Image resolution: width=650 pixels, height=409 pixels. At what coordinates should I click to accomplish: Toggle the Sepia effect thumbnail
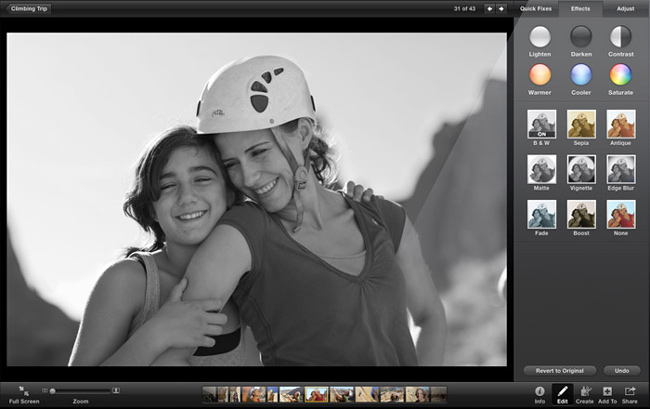tap(581, 124)
